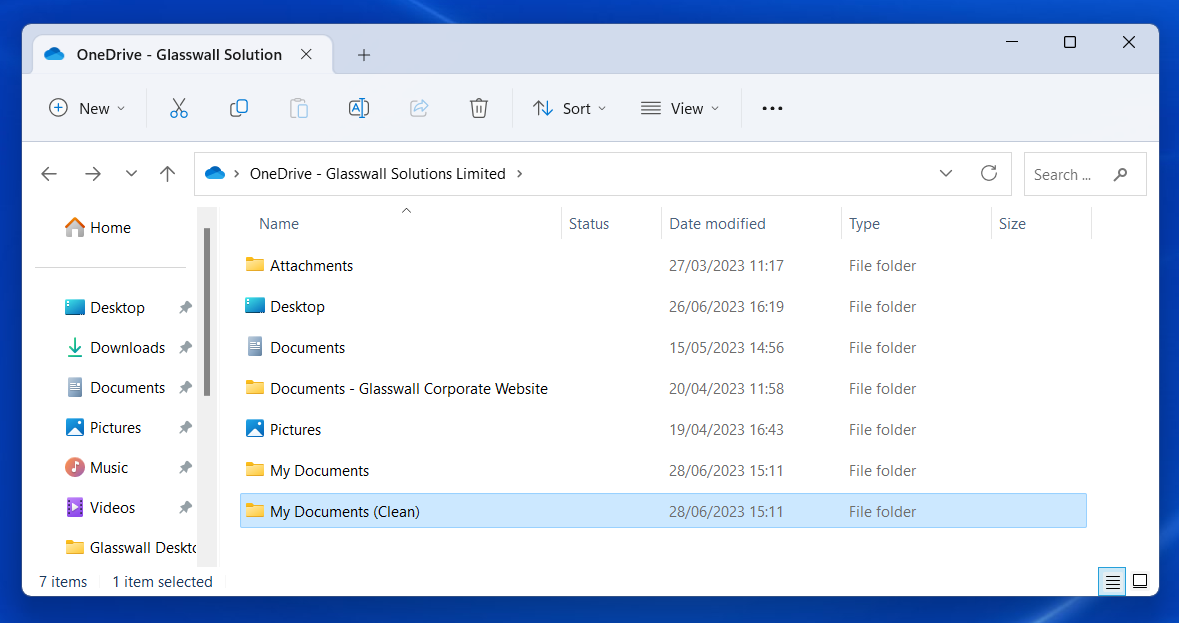Click the Copy icon in toolbar
Viewport: 1179px width, 623px height.
coord(239,108)
